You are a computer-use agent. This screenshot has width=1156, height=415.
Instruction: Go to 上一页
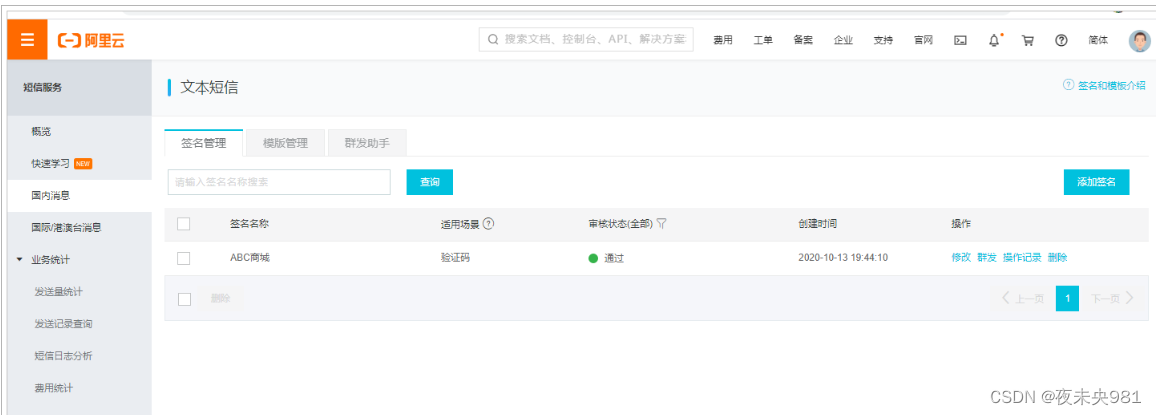point(1023,299)
